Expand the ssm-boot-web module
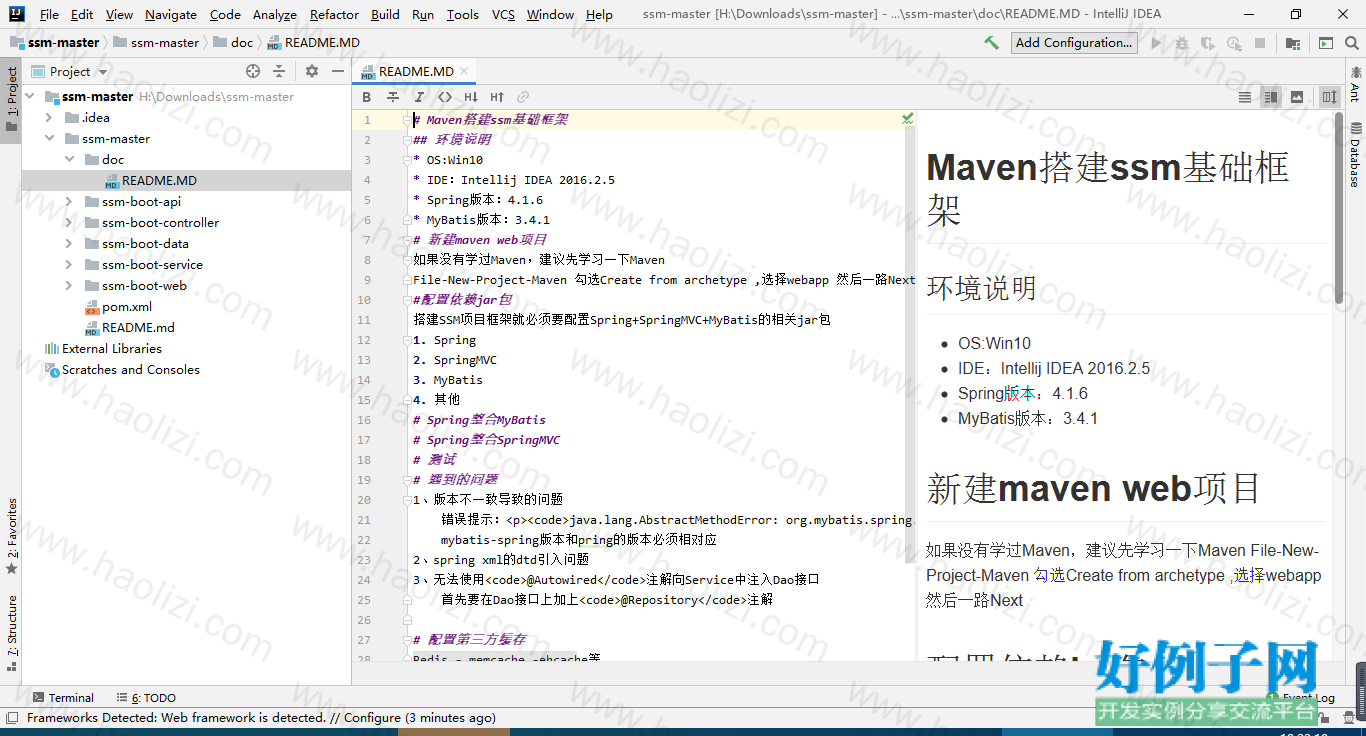Image resolution: width=1366 pixels, height=736 pixels. (70, 286)
